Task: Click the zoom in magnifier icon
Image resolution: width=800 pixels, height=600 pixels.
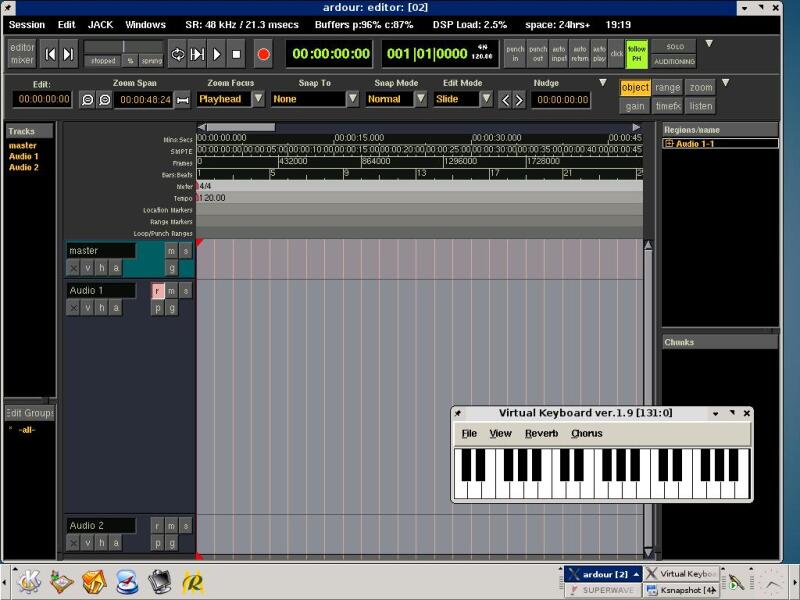Action: tap(105, 99)
